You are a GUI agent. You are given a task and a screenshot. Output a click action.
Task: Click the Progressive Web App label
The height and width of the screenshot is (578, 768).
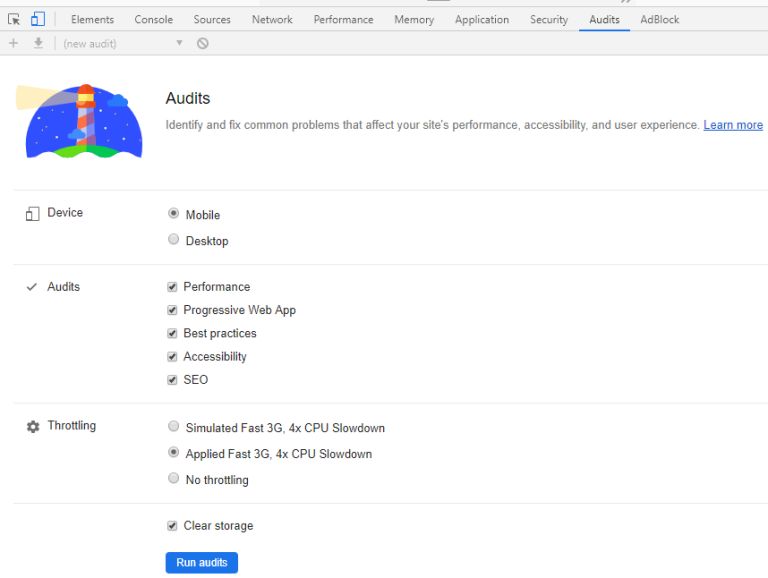[x=240, y=310]
